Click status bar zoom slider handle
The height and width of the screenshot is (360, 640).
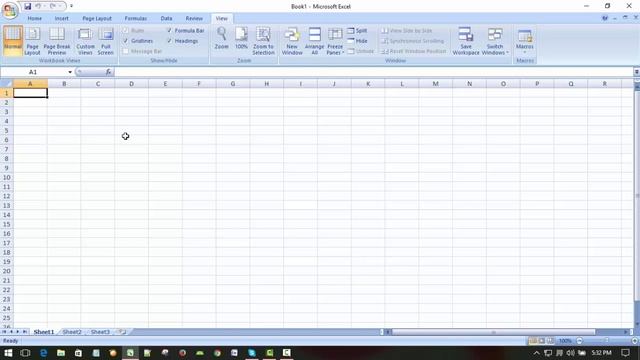607,341
